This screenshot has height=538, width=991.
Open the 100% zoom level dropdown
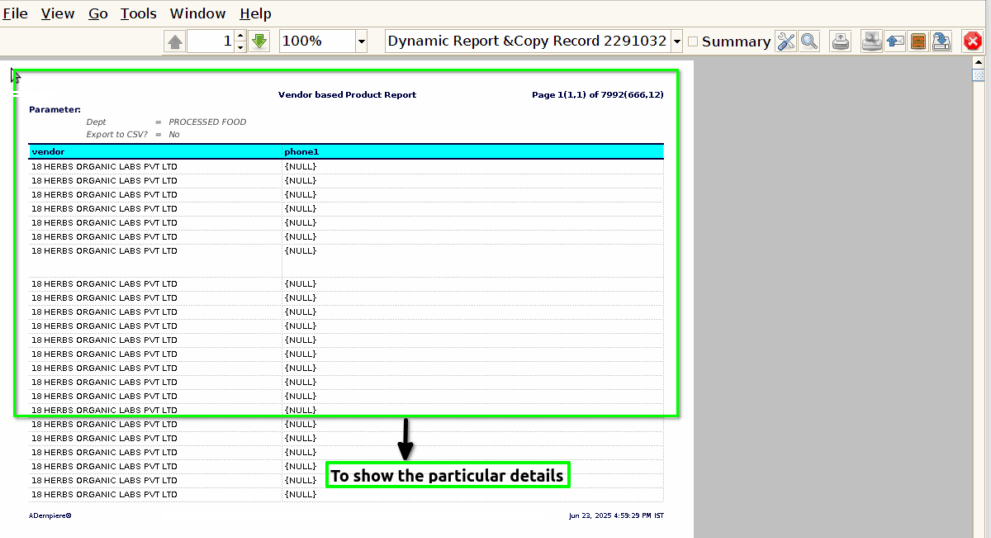click(361, 42)
